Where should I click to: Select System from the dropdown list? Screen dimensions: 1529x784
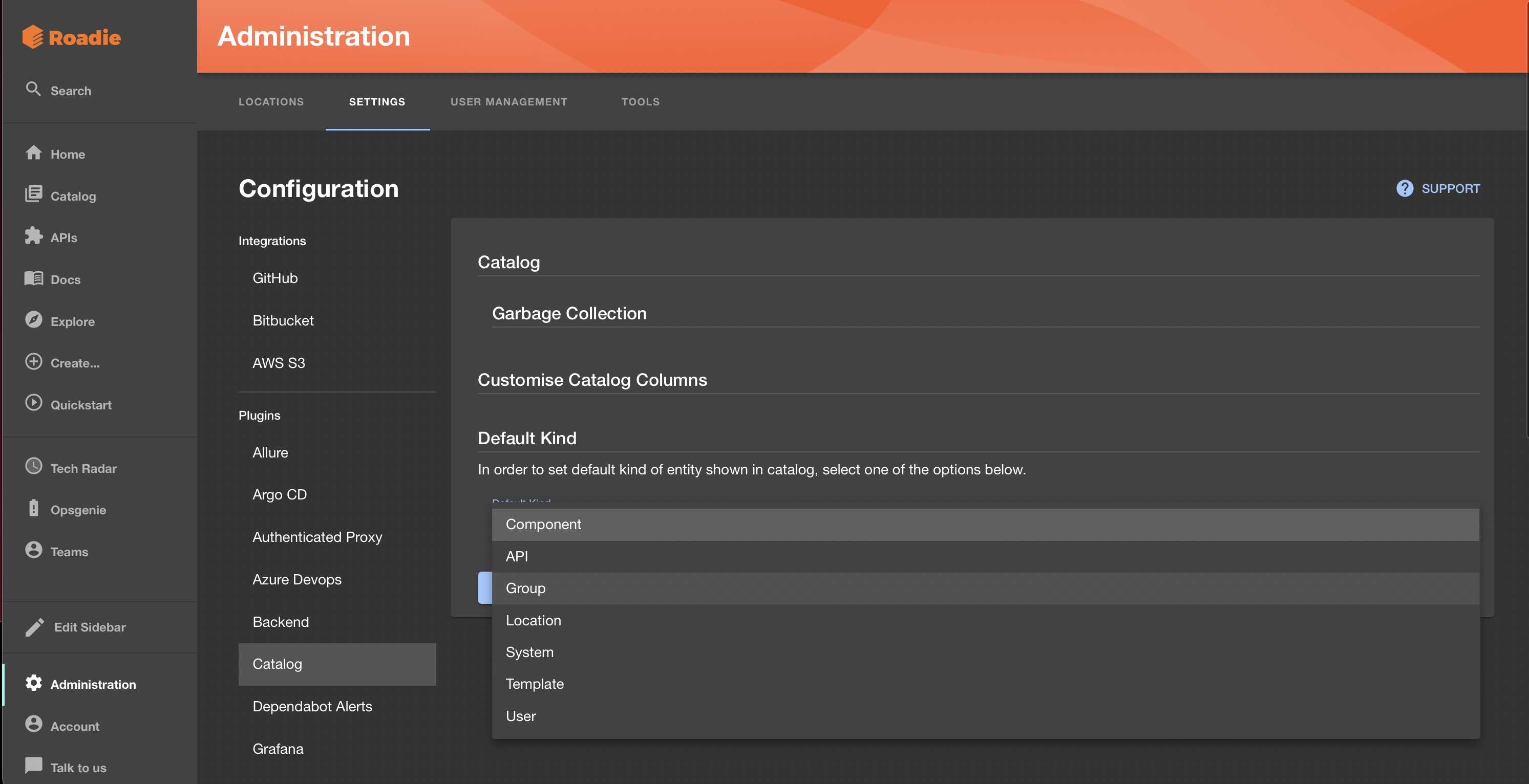529,652
